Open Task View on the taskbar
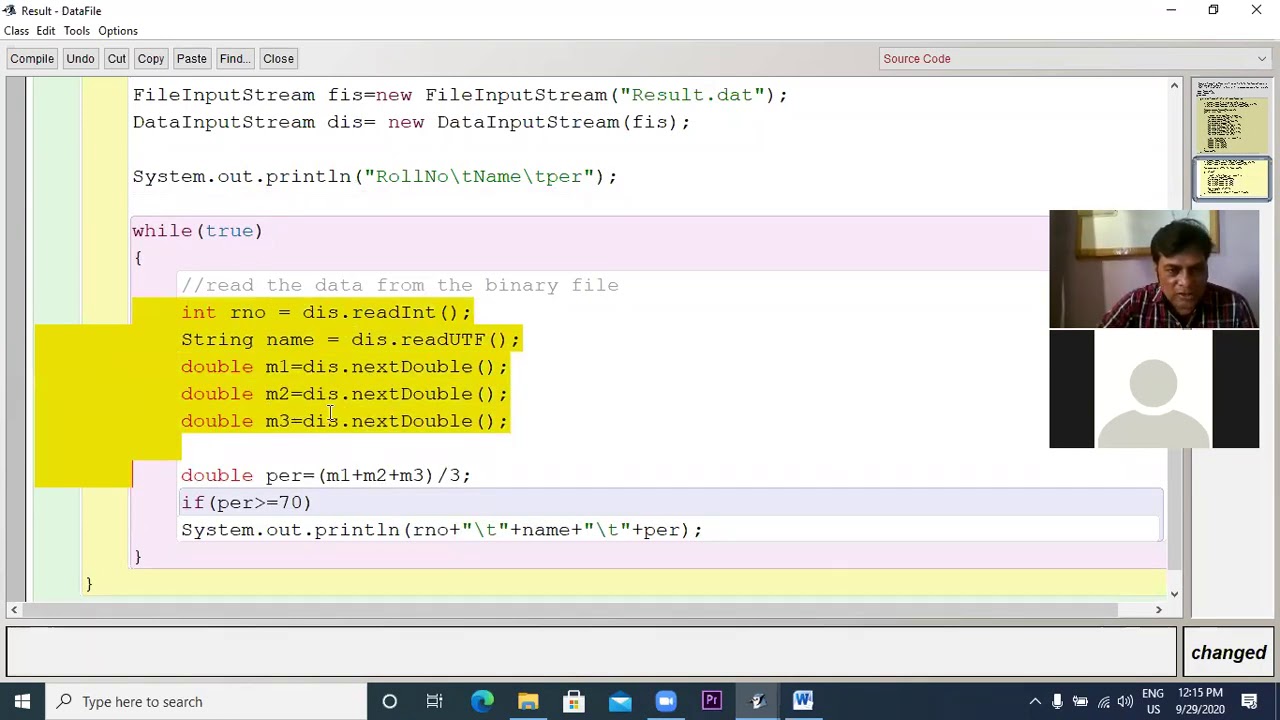1280x720 pixels. pos(435,701)
